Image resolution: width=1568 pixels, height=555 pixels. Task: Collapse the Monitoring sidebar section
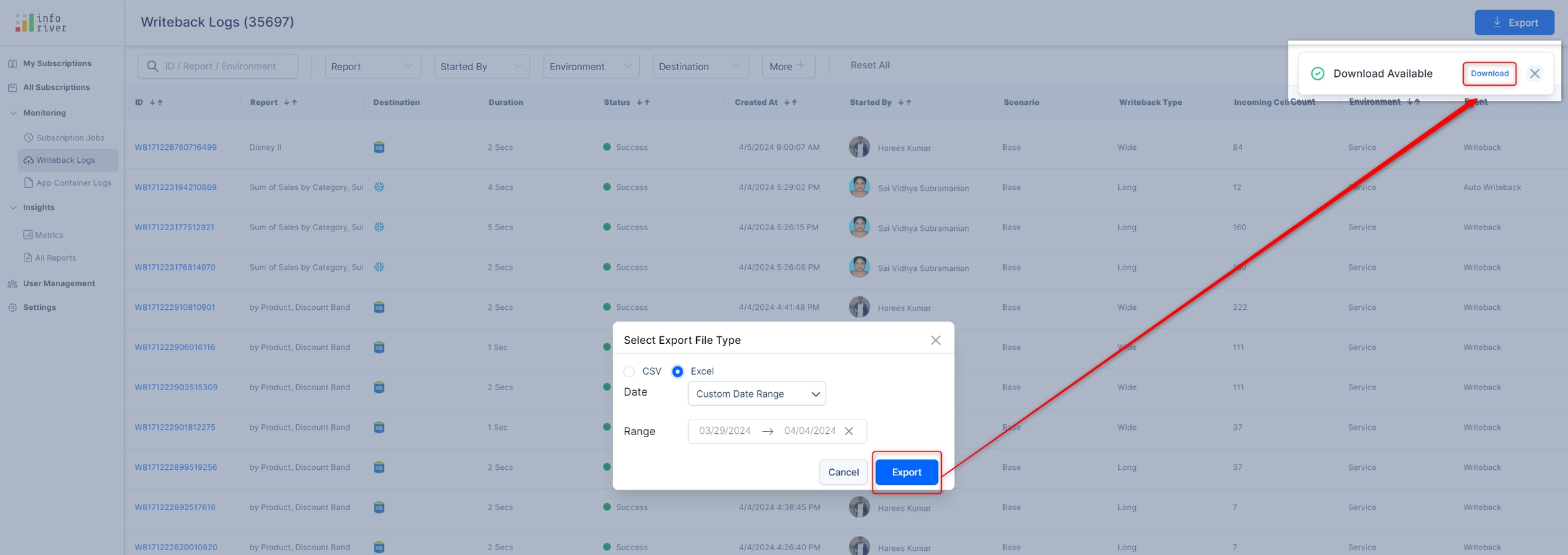click(x=13, y=113)
